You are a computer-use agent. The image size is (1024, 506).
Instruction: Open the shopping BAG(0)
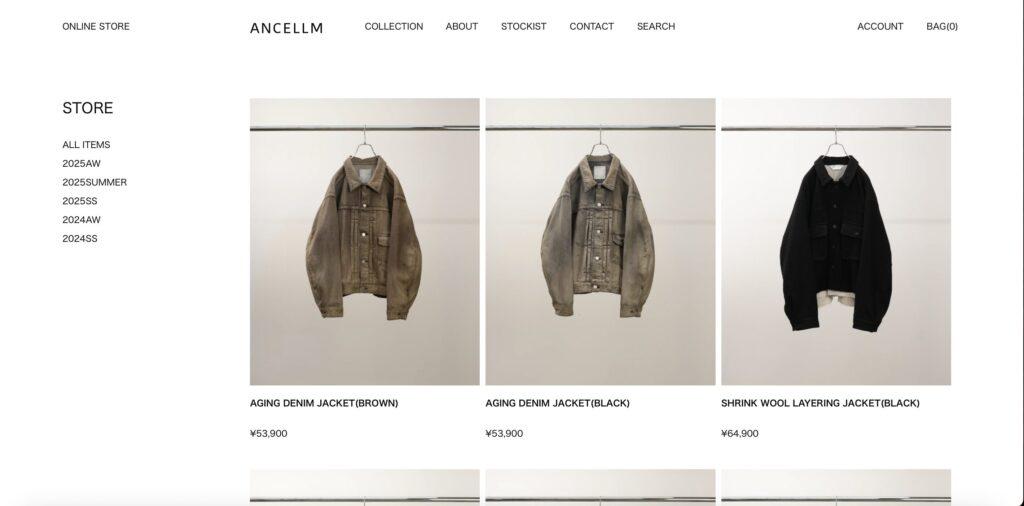coord(942,27)
